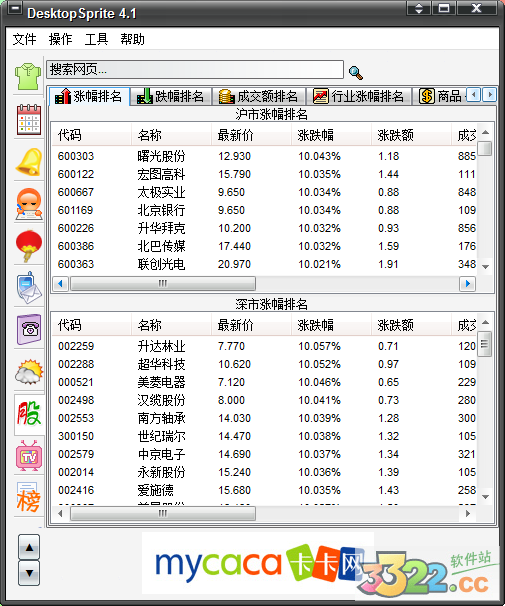505x606 pixels.
Task: Click sidebar scroll down arrow button
Action: (x=29, y=573)
